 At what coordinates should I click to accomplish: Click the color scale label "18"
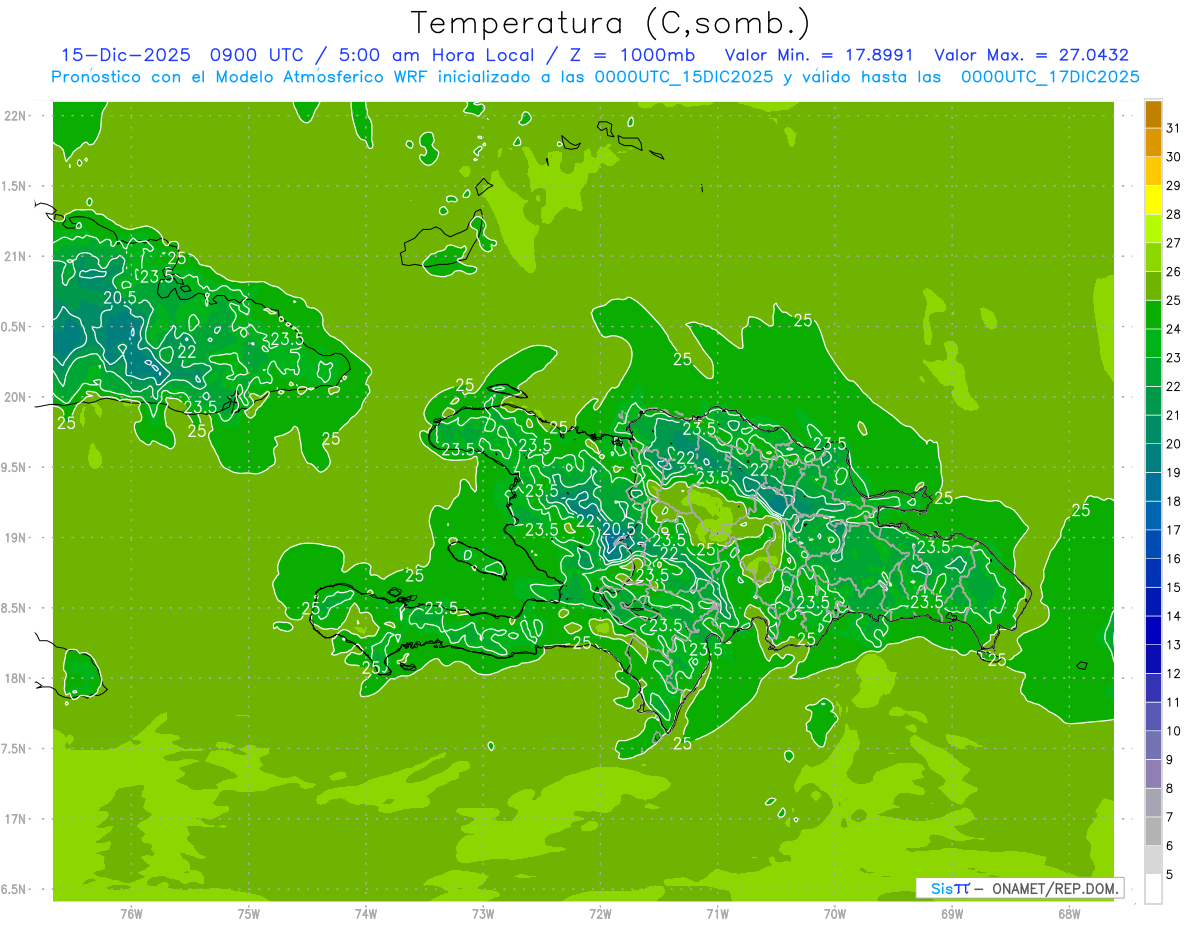coord(1173,501)
